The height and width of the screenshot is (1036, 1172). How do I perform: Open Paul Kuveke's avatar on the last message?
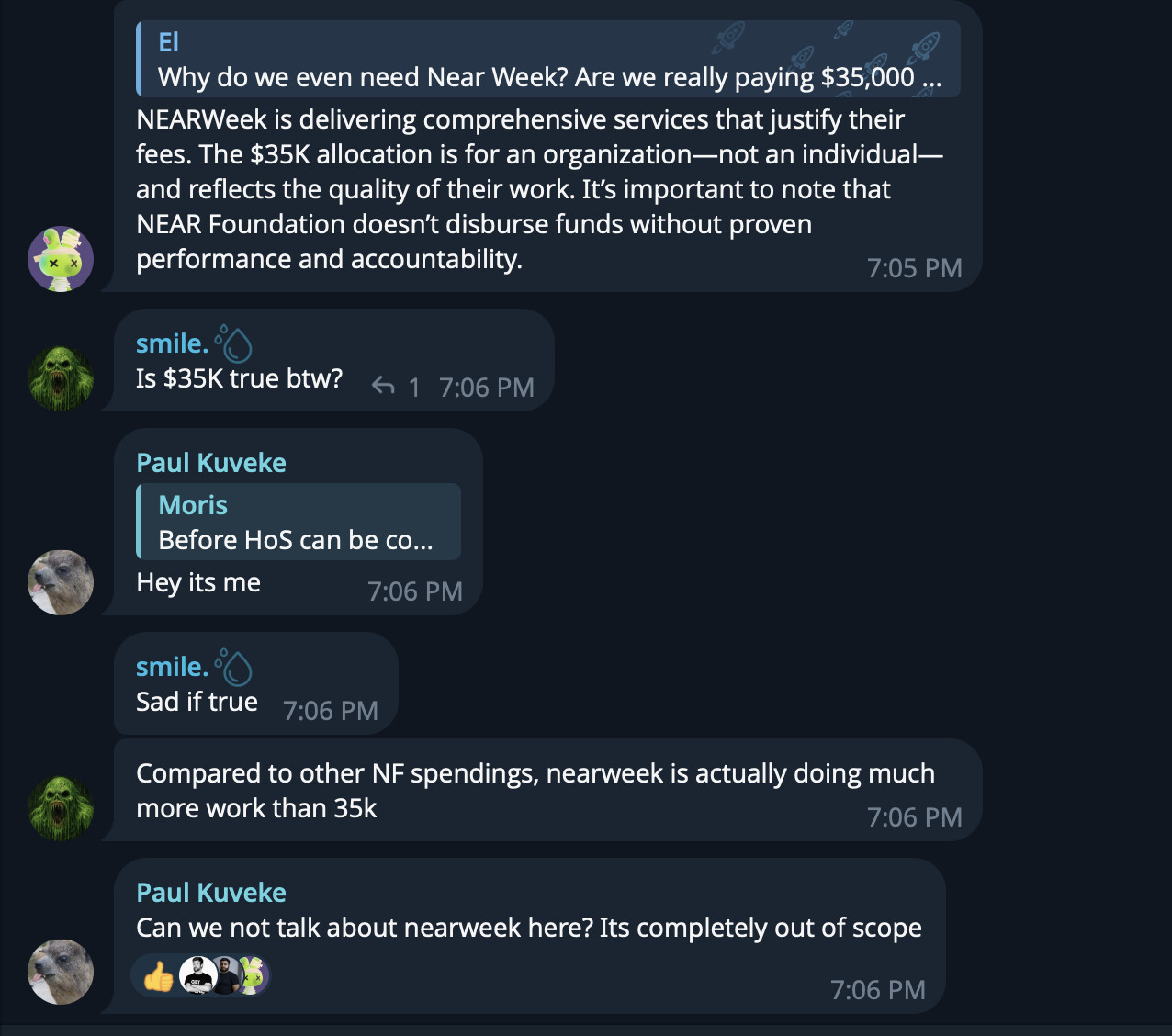tap(61, 972)
